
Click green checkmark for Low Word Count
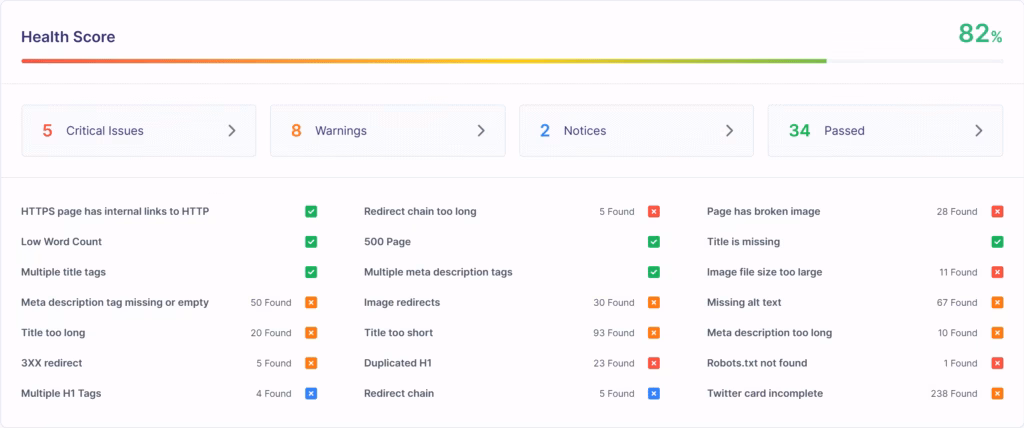pos(311,242)
